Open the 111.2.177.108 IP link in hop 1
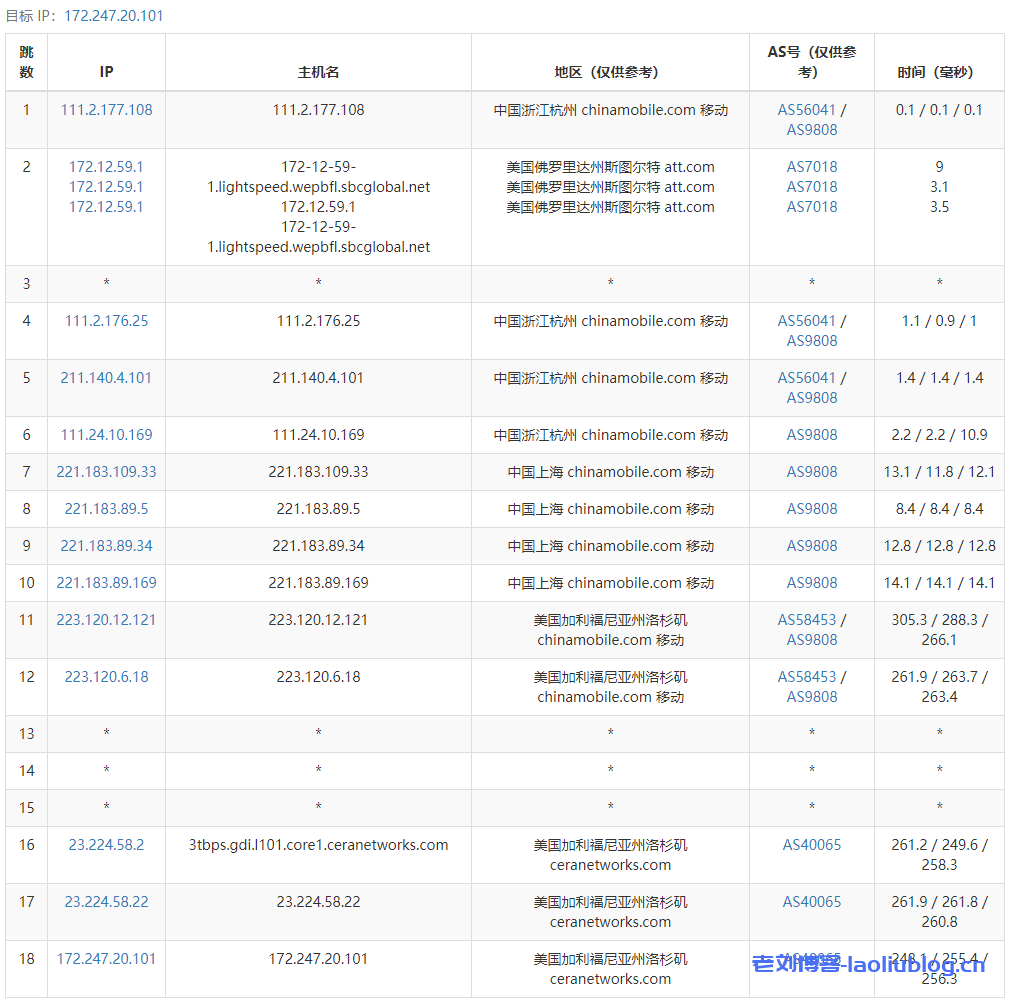The height and width of the screenshot is (1002, 1011). [x=106, y=110]
